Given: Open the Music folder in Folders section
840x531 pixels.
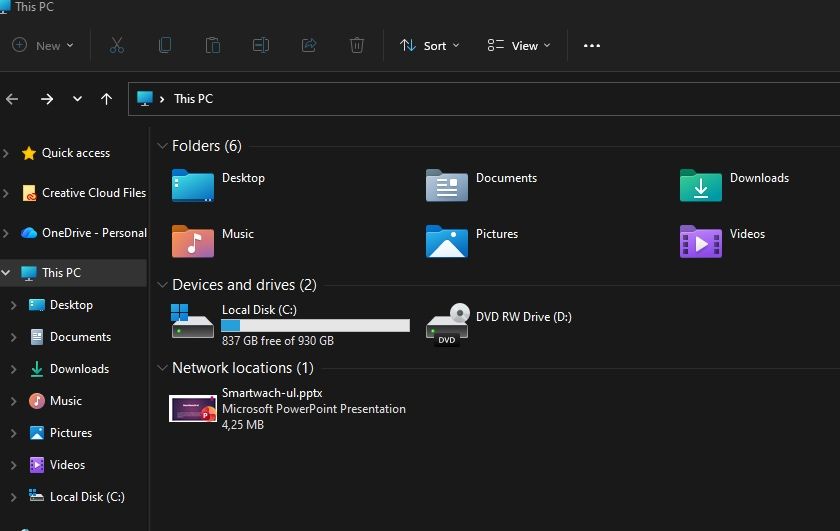Looking at the screenshot, I should [193, 241].
